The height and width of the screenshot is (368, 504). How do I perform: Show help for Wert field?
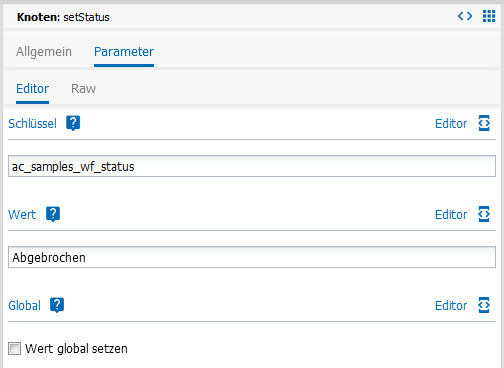pos(53,214)
